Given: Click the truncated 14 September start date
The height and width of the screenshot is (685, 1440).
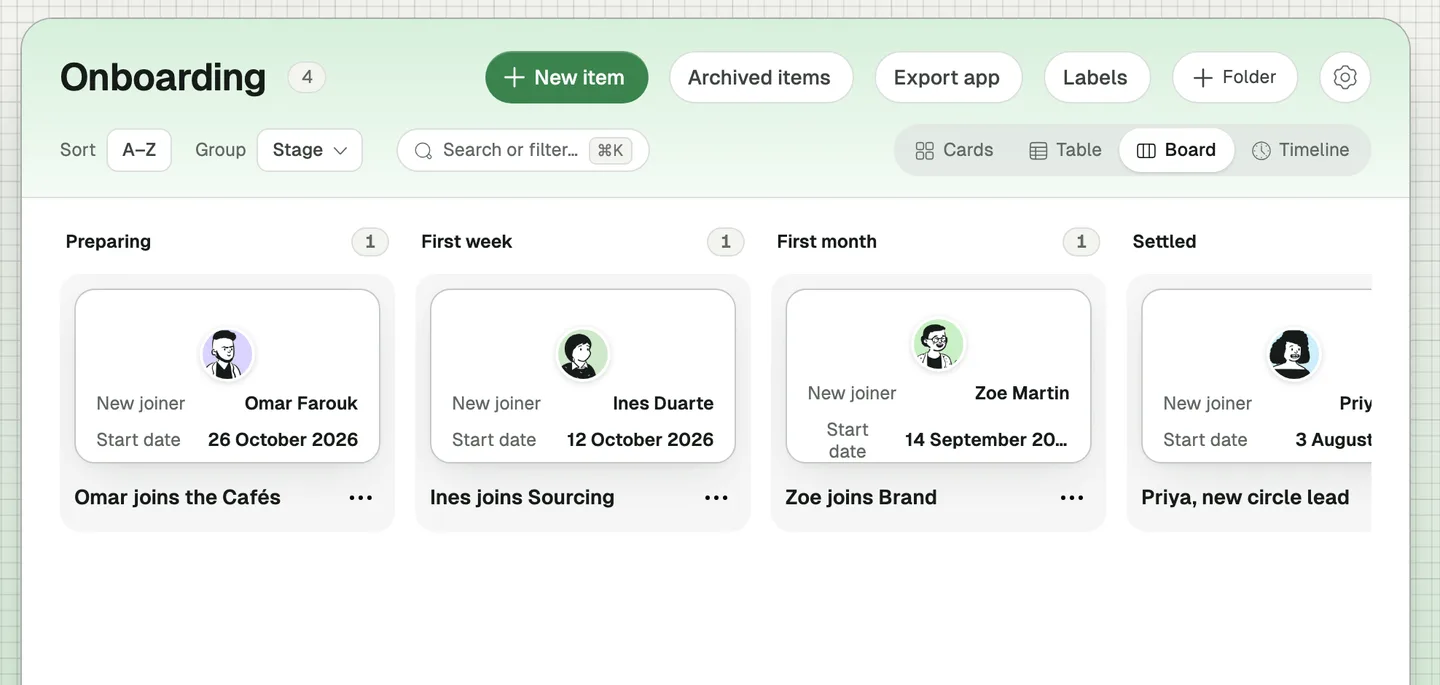Looking at the screenshot, I should tap(986, 439).
